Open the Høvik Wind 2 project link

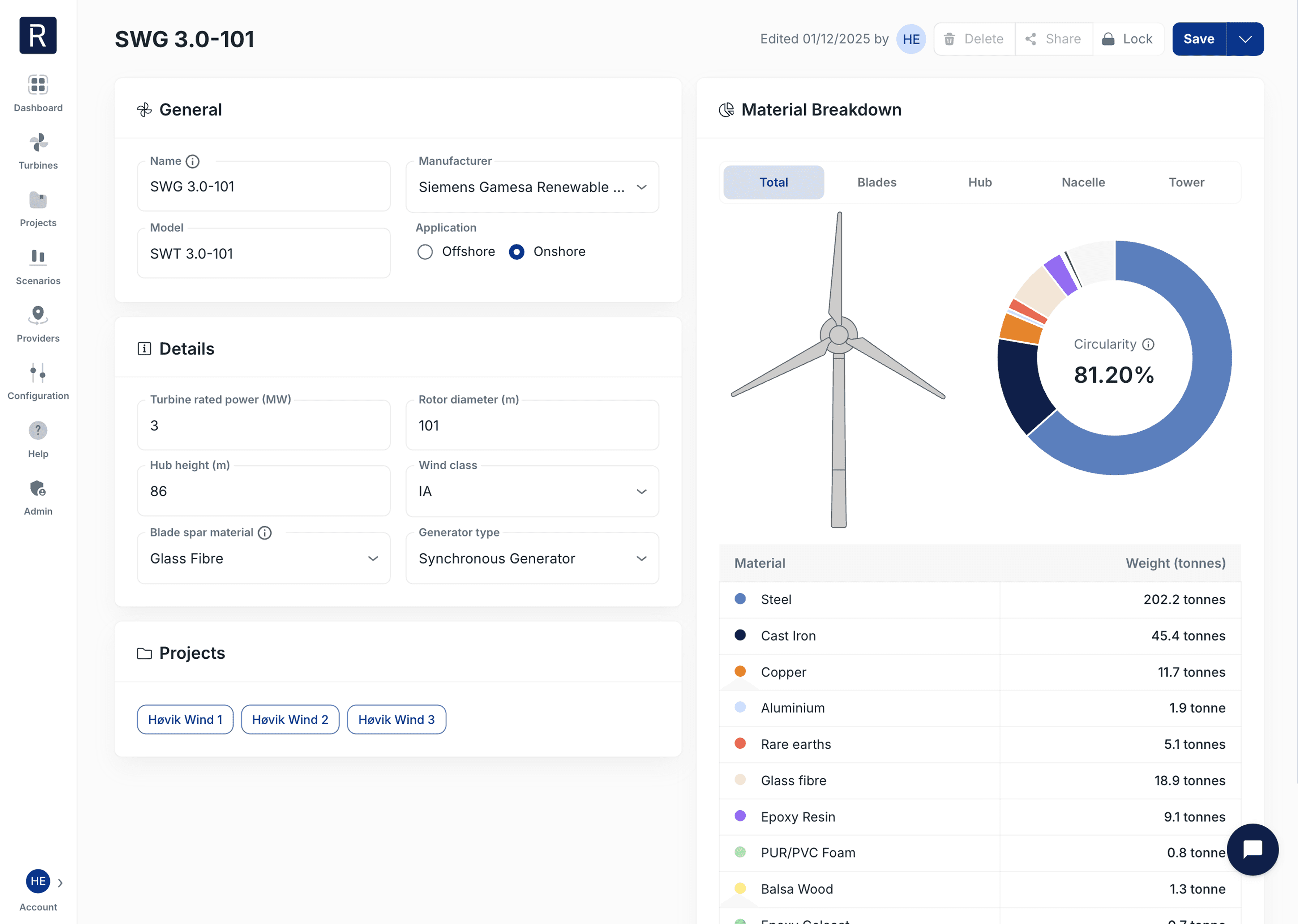point(290,720)
